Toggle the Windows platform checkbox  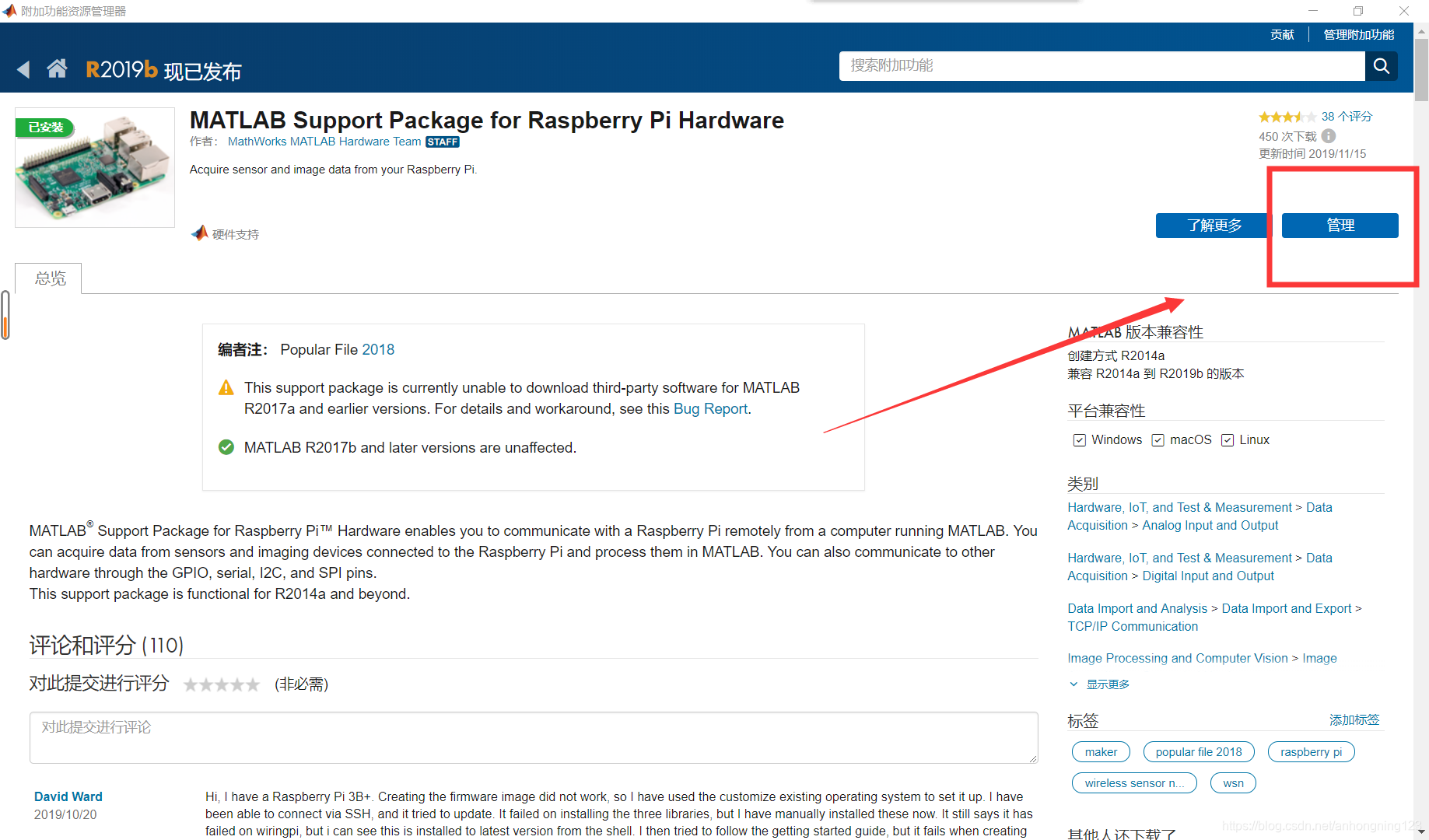(1080, 440)
